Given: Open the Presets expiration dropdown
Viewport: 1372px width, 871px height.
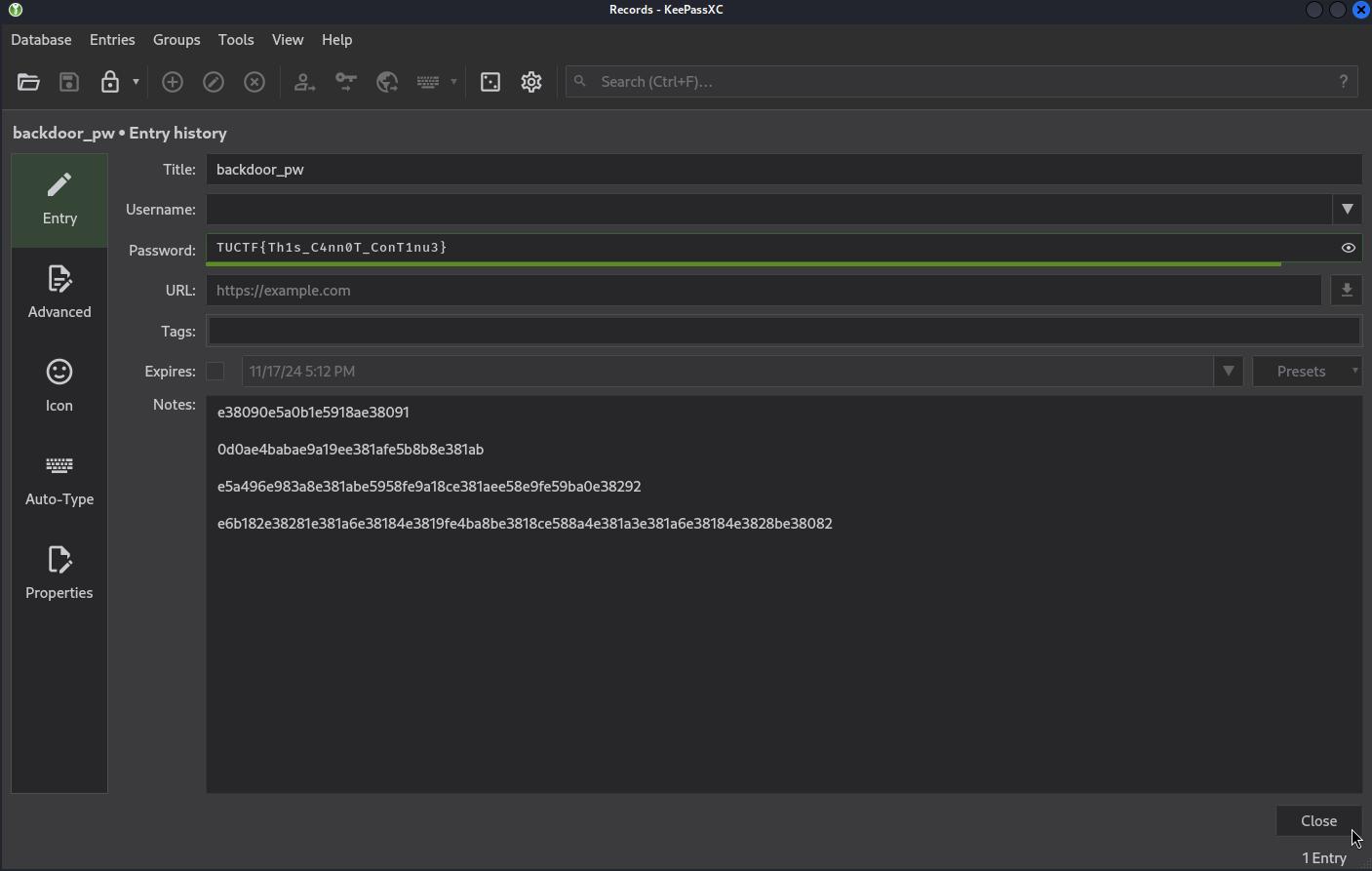Looking at the screenshot, I should click(1307, 372).
